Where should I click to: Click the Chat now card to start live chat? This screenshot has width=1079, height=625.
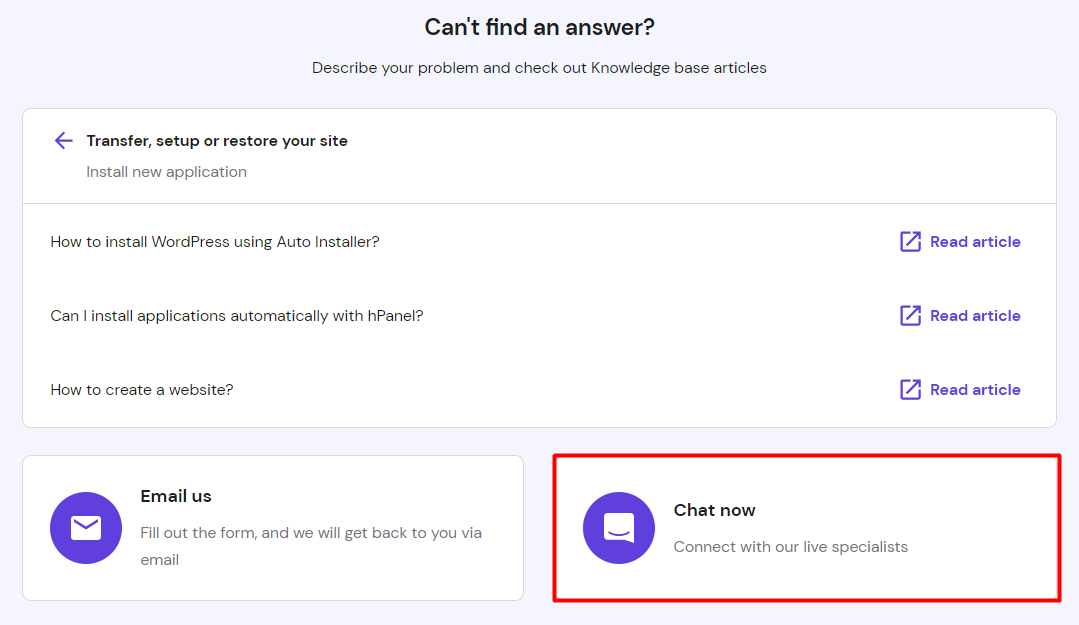click(806, 527)
